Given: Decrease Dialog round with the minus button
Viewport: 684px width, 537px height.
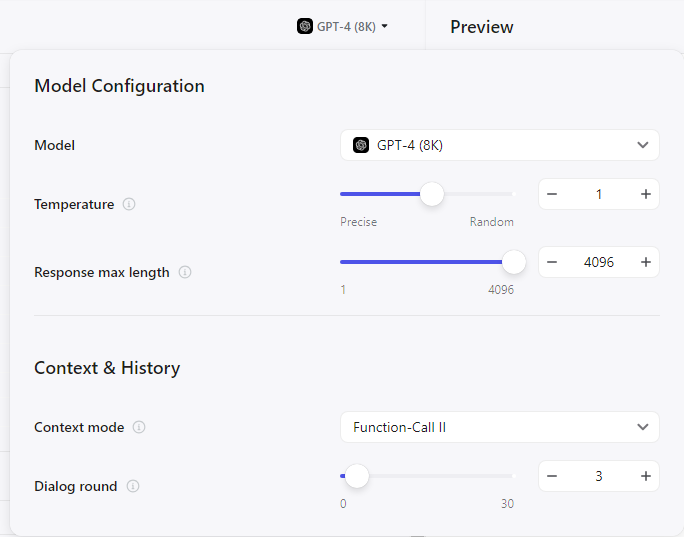Looking at the screenshot, I should [552, 476].
